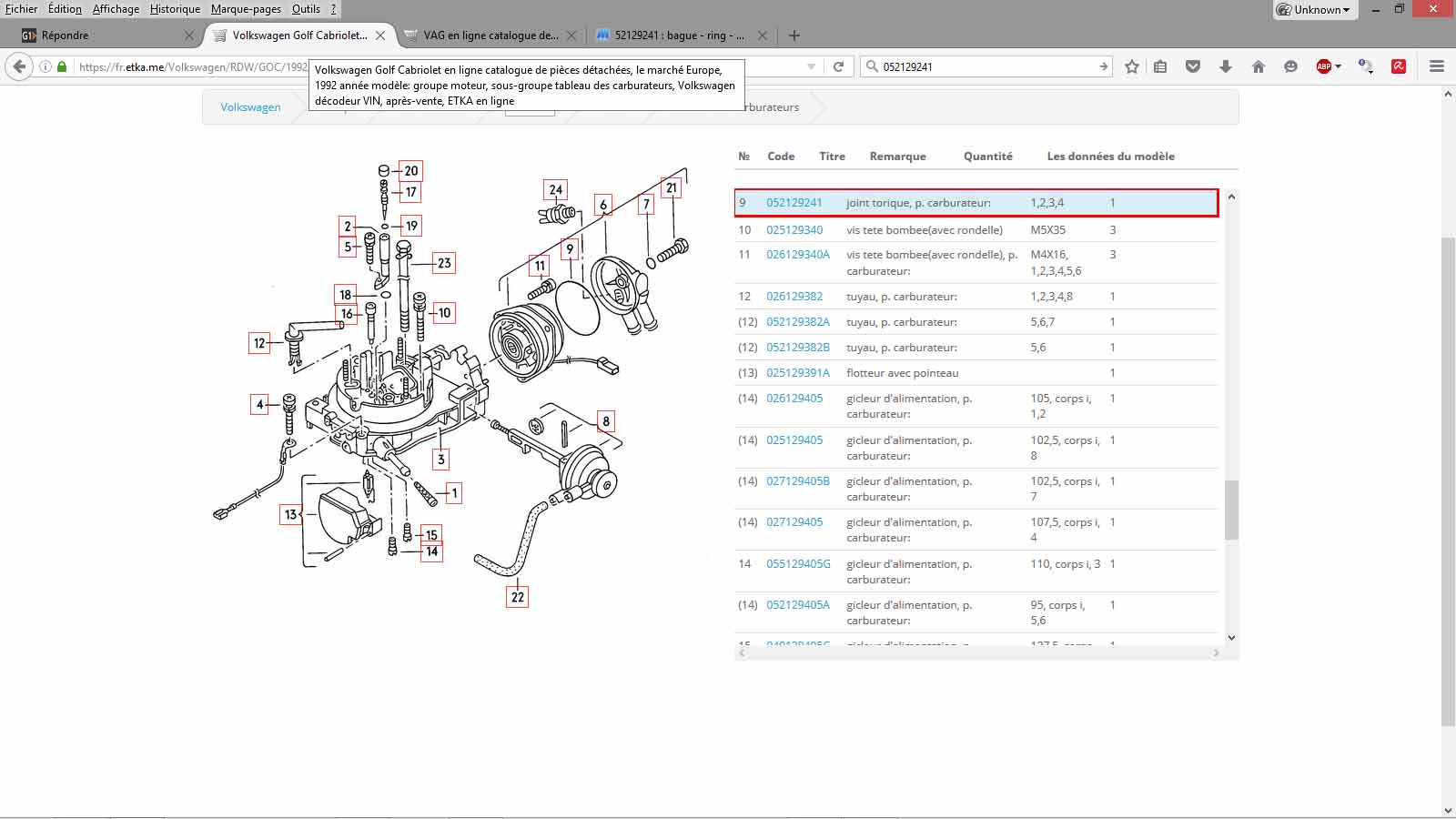Click the Adblock Plus icon
The height and width of the screenshot is (819, 1456).
[x=1324, y=66]
